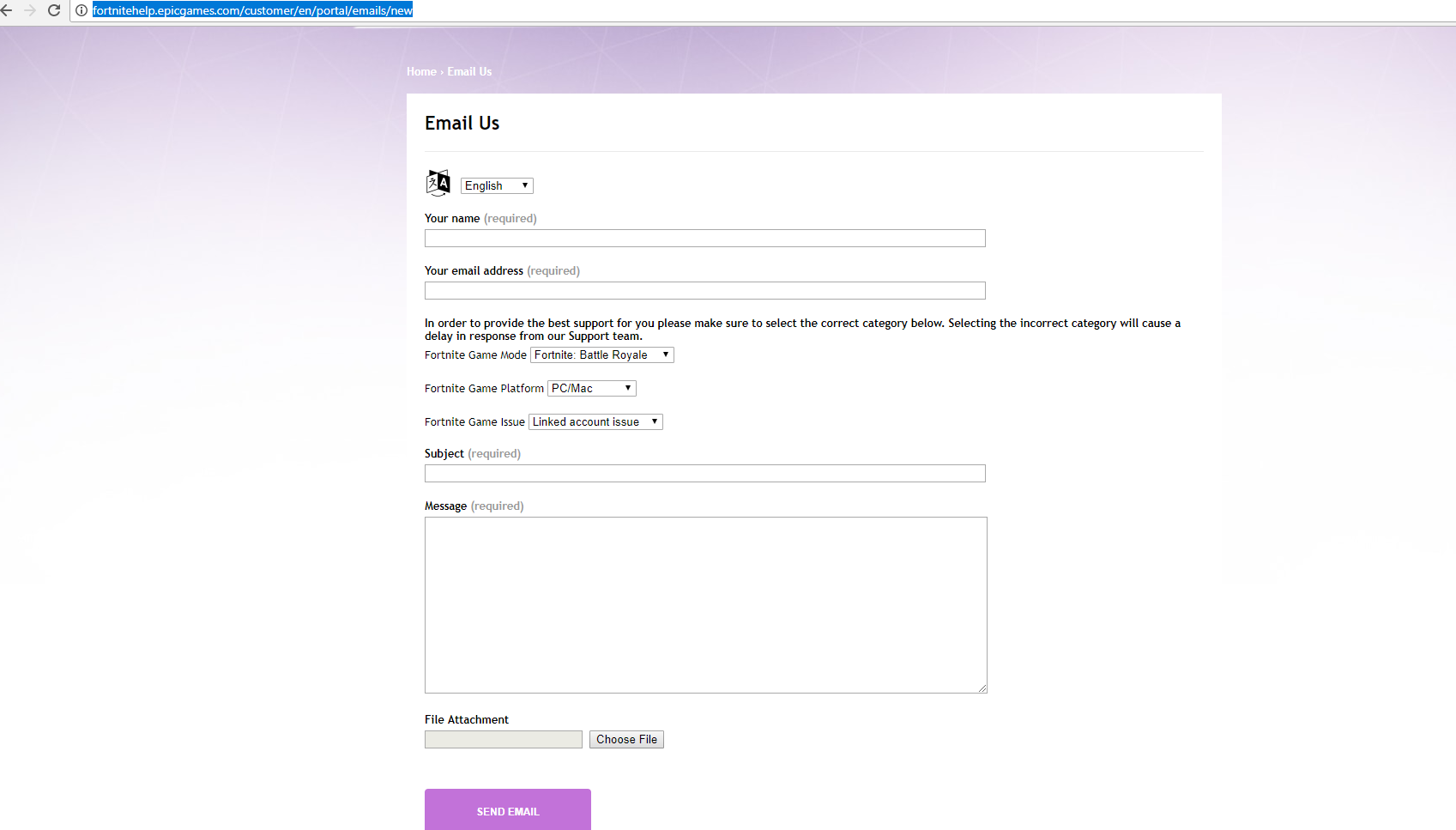The width and height of the screenshot is (1456, 830).
Task: Click the Subject input field
Action: (705, 473)
